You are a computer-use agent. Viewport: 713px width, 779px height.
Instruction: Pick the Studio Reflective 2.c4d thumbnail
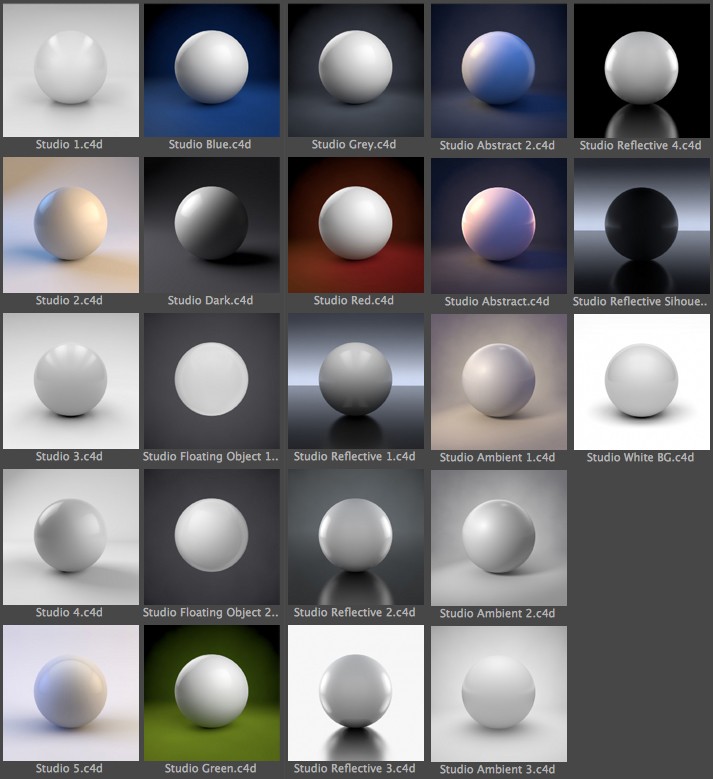(x=356, y=537)
